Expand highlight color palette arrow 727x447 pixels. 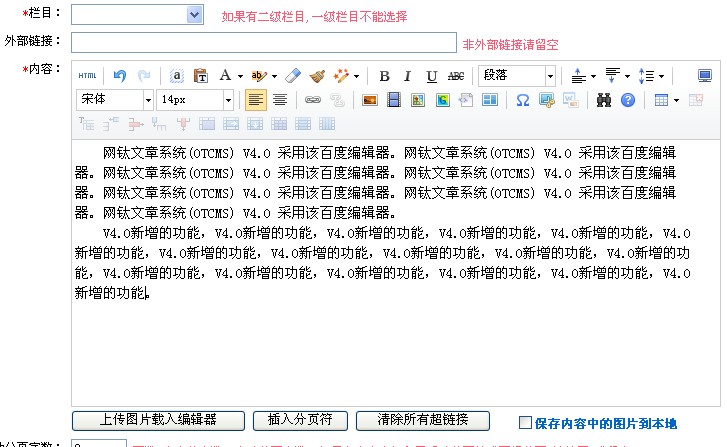click(x=274, y=77)
